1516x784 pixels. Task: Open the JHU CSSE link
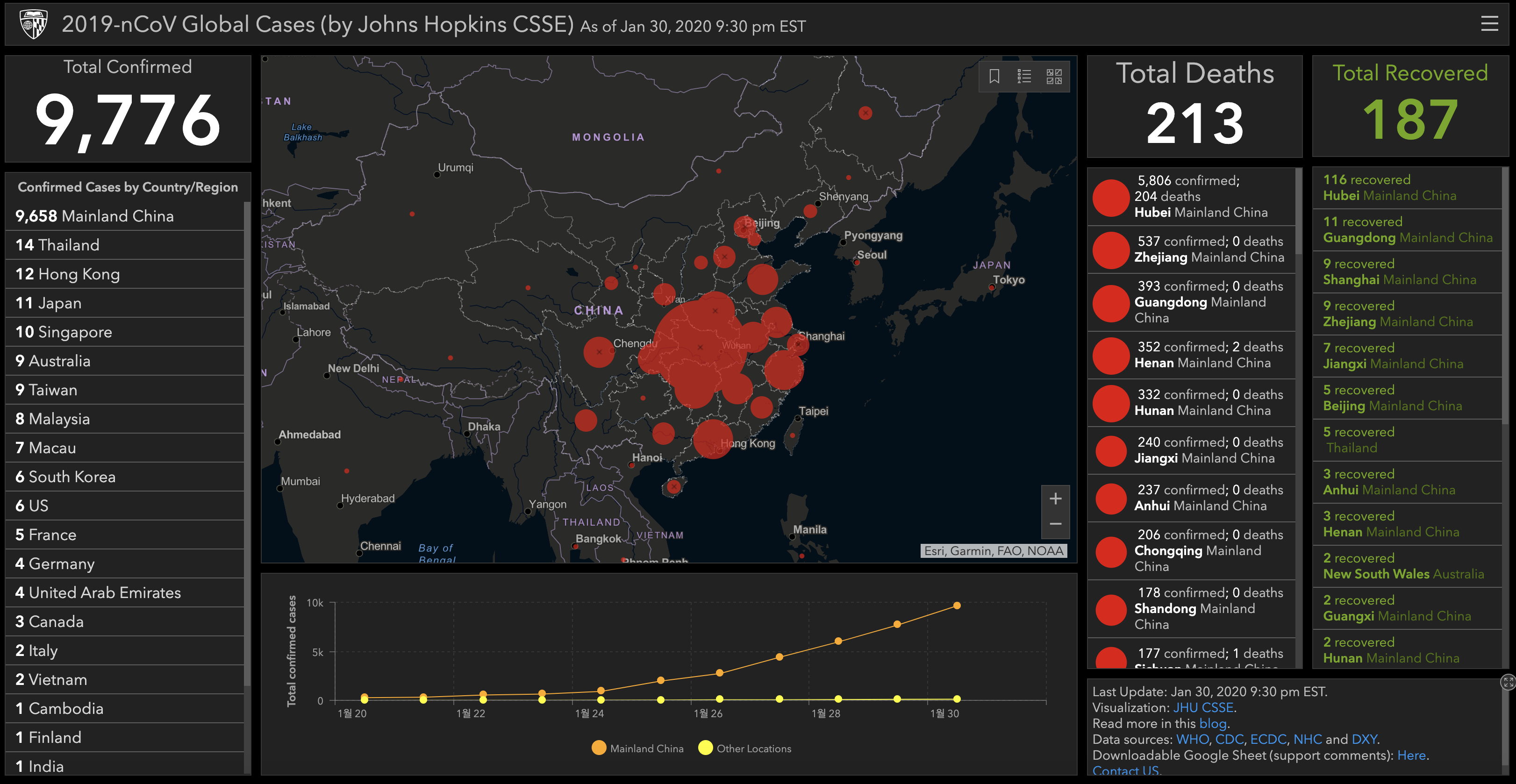coord(1203,707)
